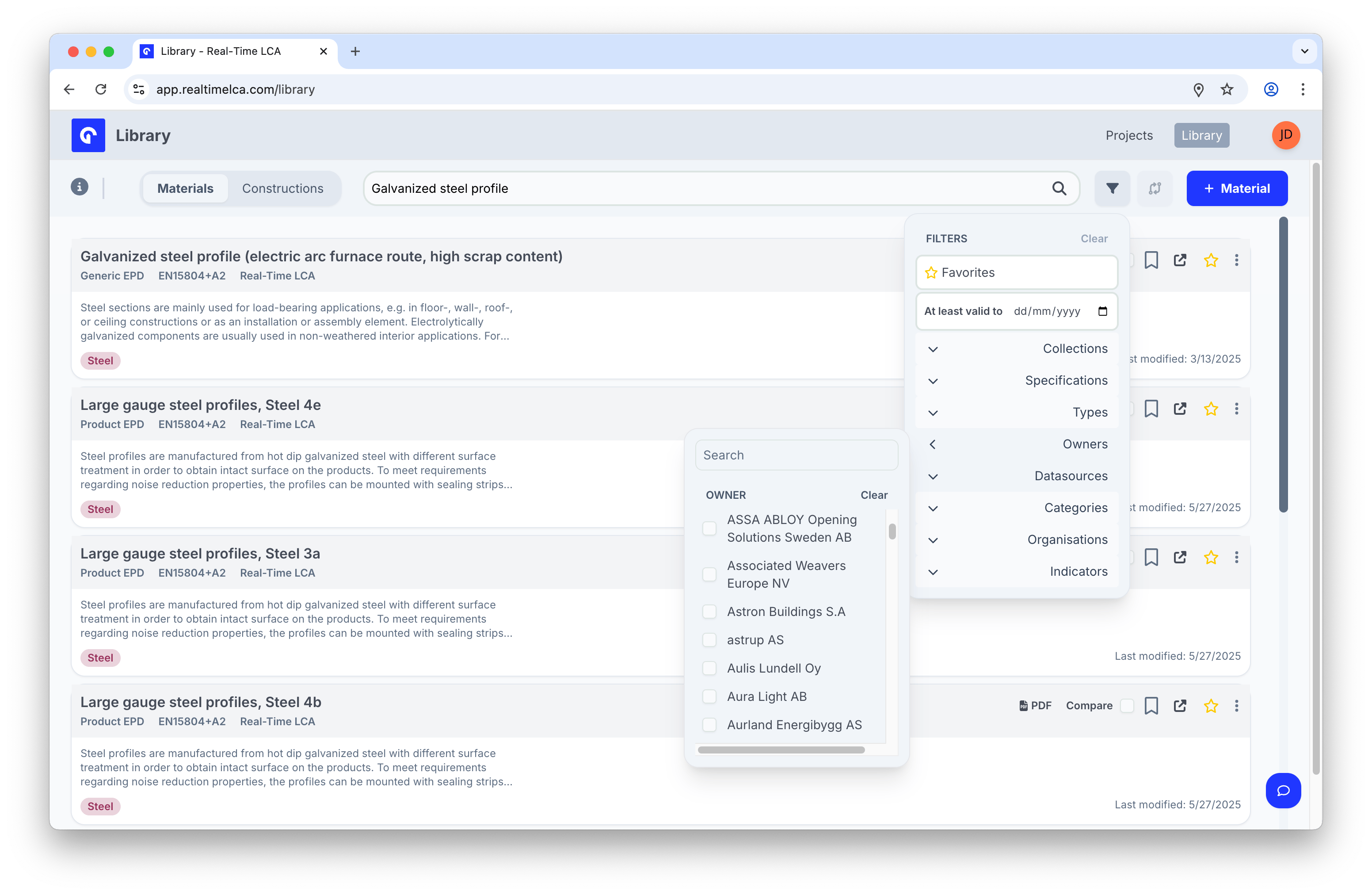
Task: Favorite the Steel 3a star icon
Action: coord(1211,557)
